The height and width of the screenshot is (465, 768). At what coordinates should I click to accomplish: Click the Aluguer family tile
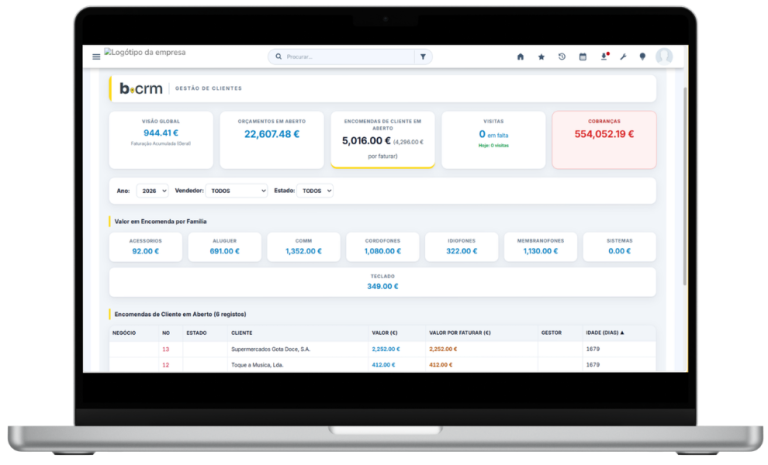[x=224, y=246]
